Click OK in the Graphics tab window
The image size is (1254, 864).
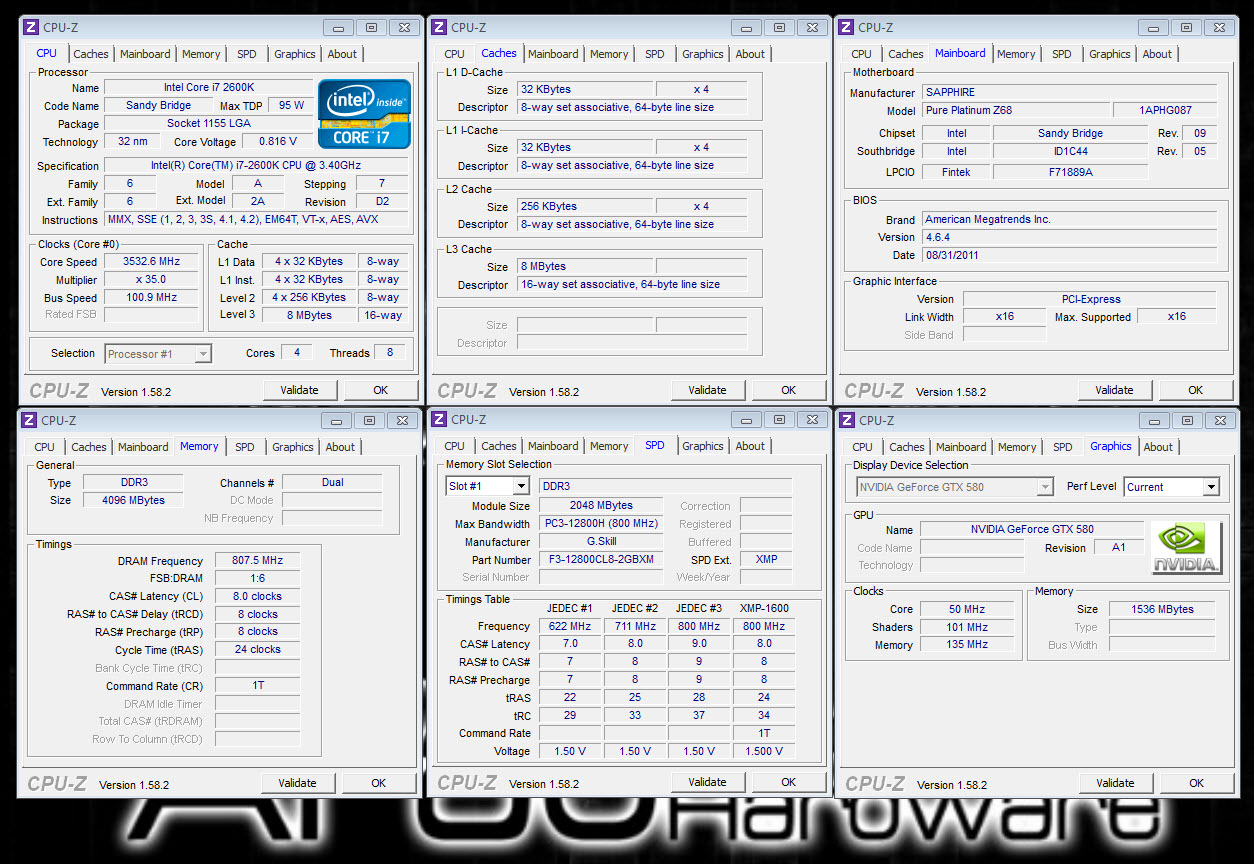1196,783
